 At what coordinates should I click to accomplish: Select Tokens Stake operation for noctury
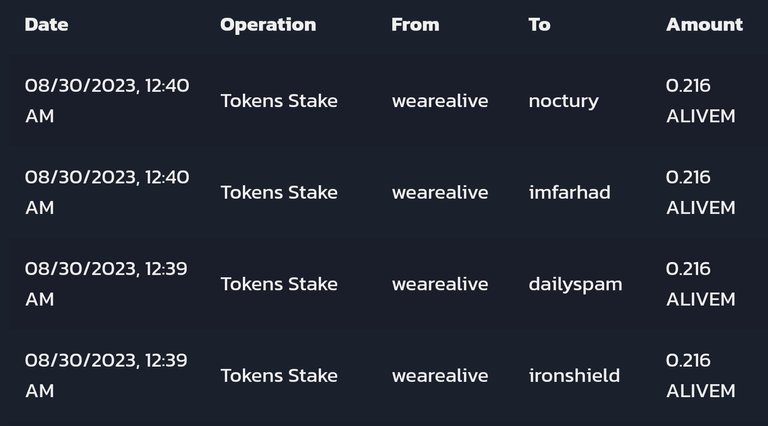279,101
